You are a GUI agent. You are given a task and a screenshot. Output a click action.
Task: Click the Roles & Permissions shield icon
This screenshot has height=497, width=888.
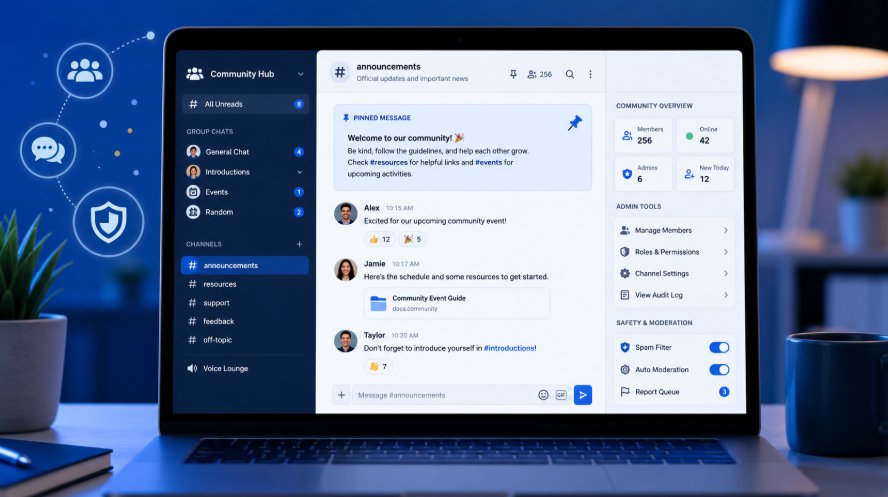[625, 252]
